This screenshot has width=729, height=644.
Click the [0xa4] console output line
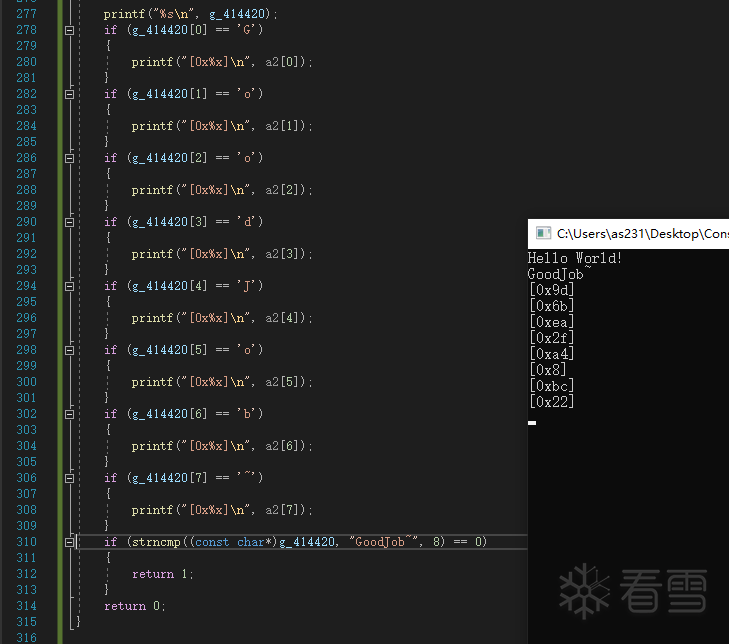point(551,354)
